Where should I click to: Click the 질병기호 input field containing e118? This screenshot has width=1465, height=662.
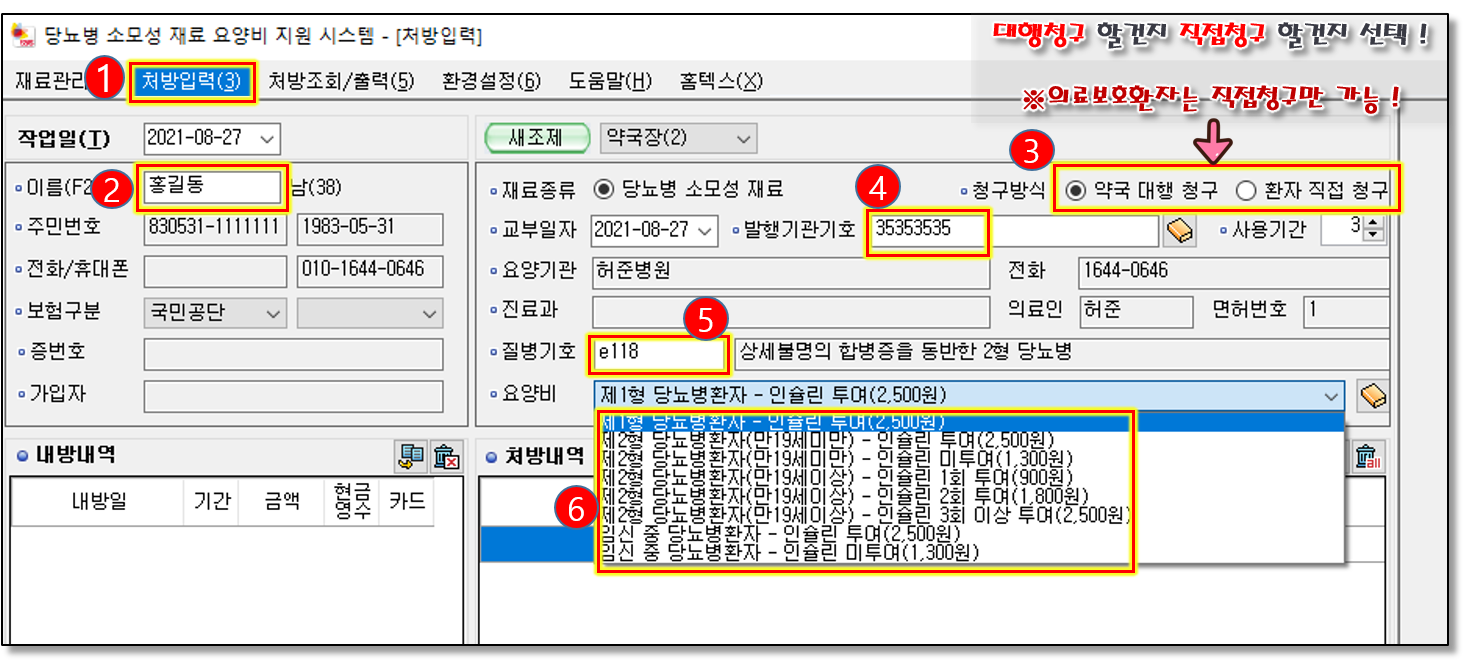pos(658,352)
